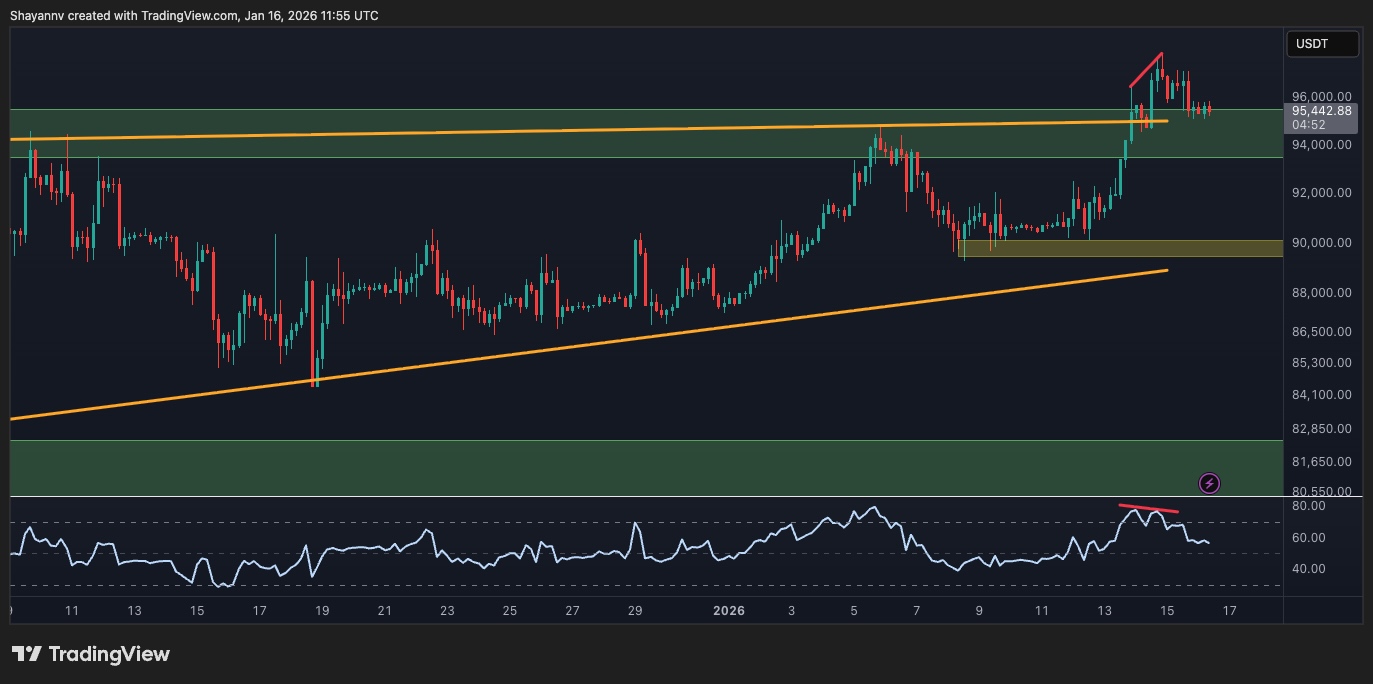This screenshot has width=1373, height=684.
Task: Click the 96,000.00 price axis label
Action: 1321,97
